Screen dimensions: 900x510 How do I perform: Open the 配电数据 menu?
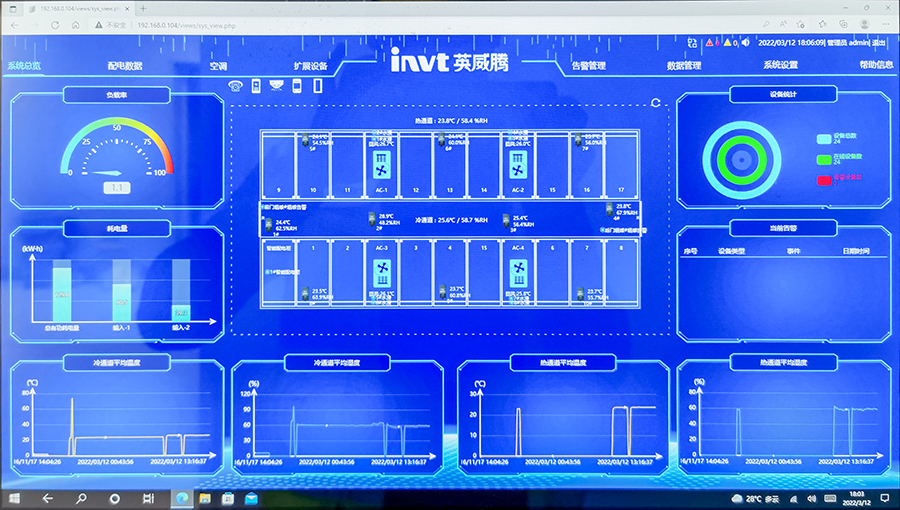click(125, 66)
